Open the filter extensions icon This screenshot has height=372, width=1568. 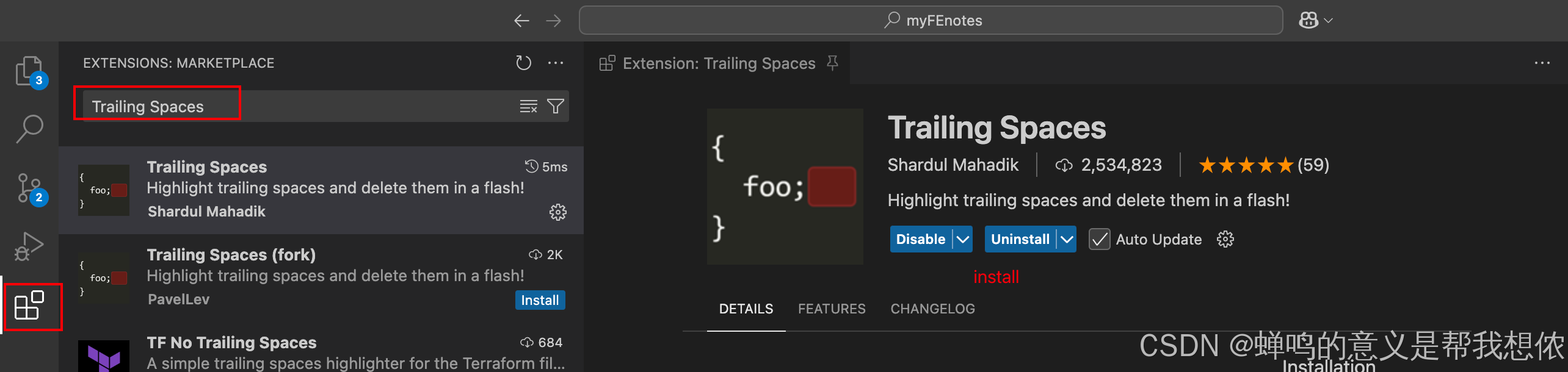556,106
